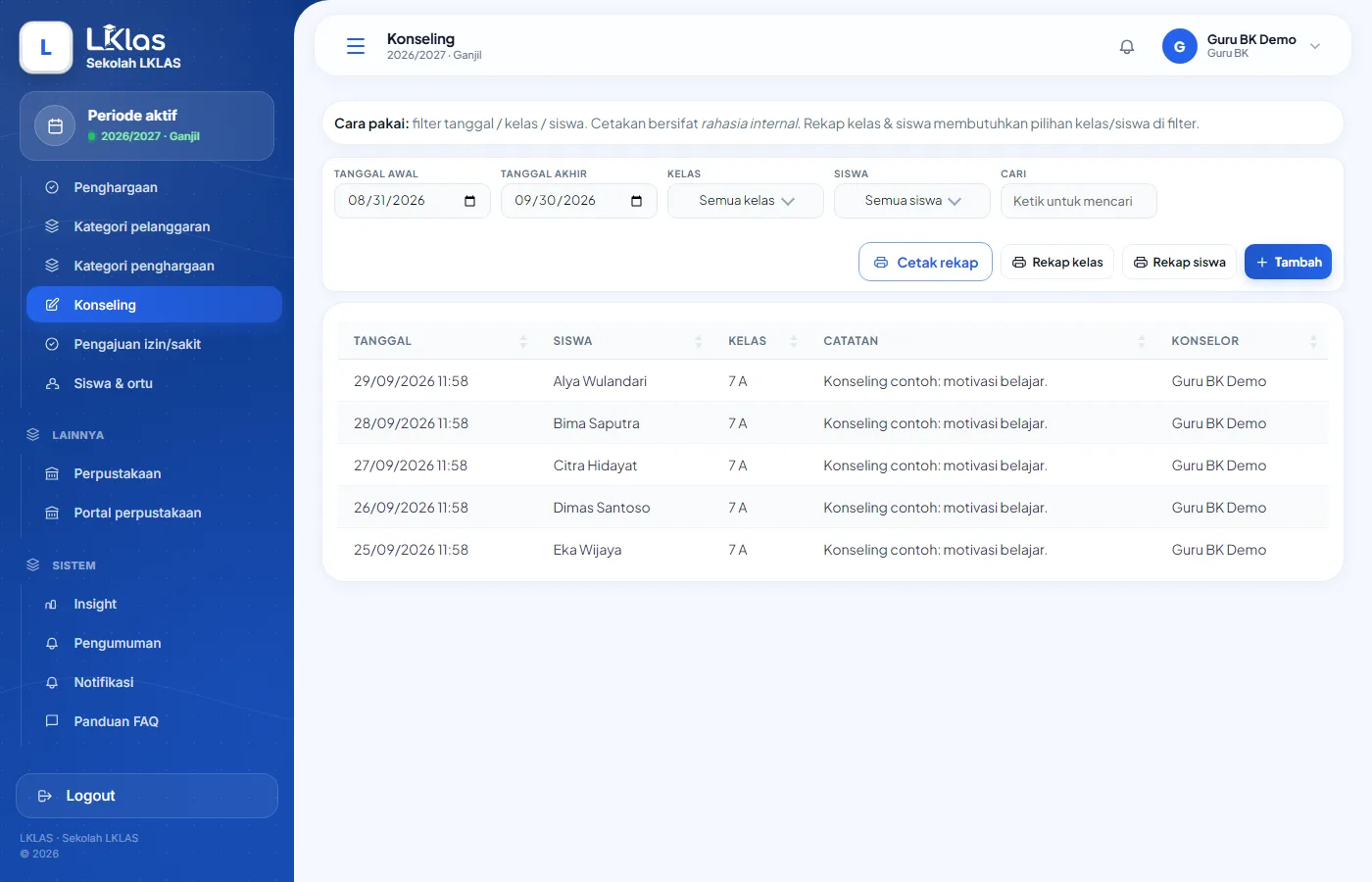Open notifications bell in top bar
This screenshot has height=882, width=1372.
click(x=1127, y=46)
